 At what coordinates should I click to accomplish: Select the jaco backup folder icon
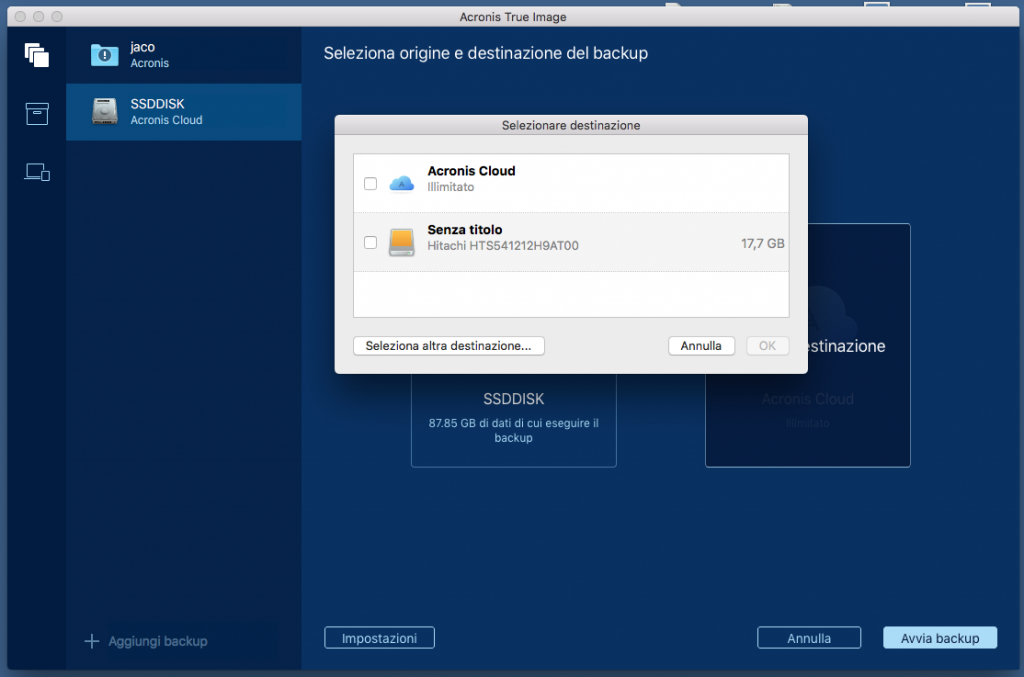104,55
